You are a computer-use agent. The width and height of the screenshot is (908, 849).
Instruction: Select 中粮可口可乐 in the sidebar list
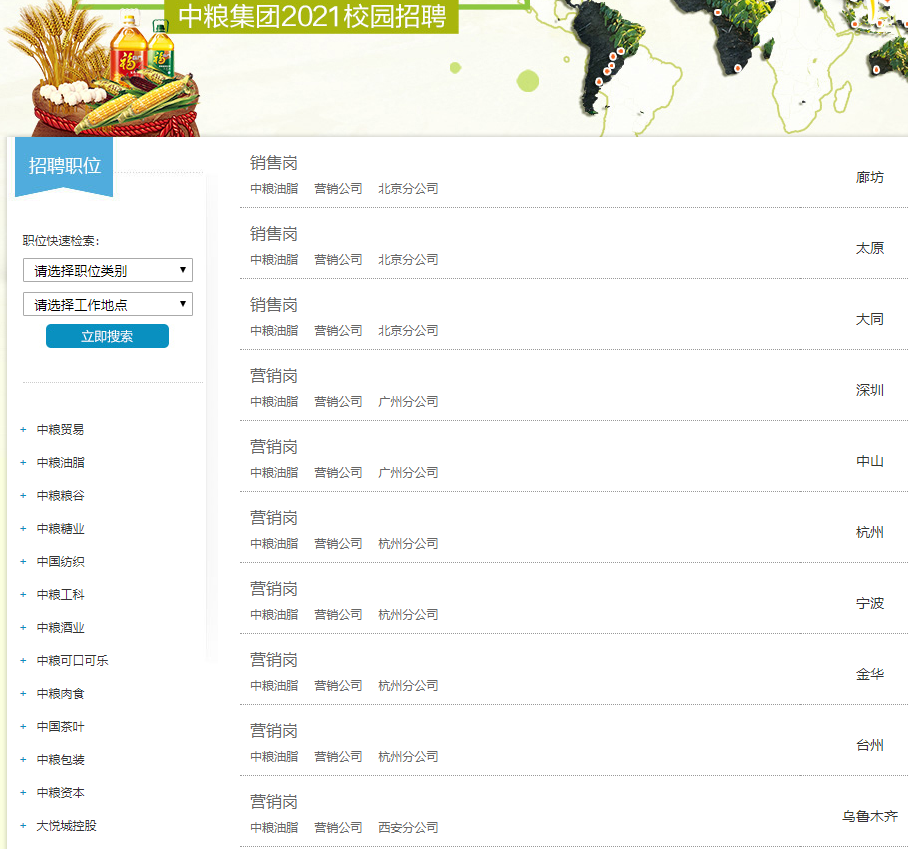pos(72,661)
